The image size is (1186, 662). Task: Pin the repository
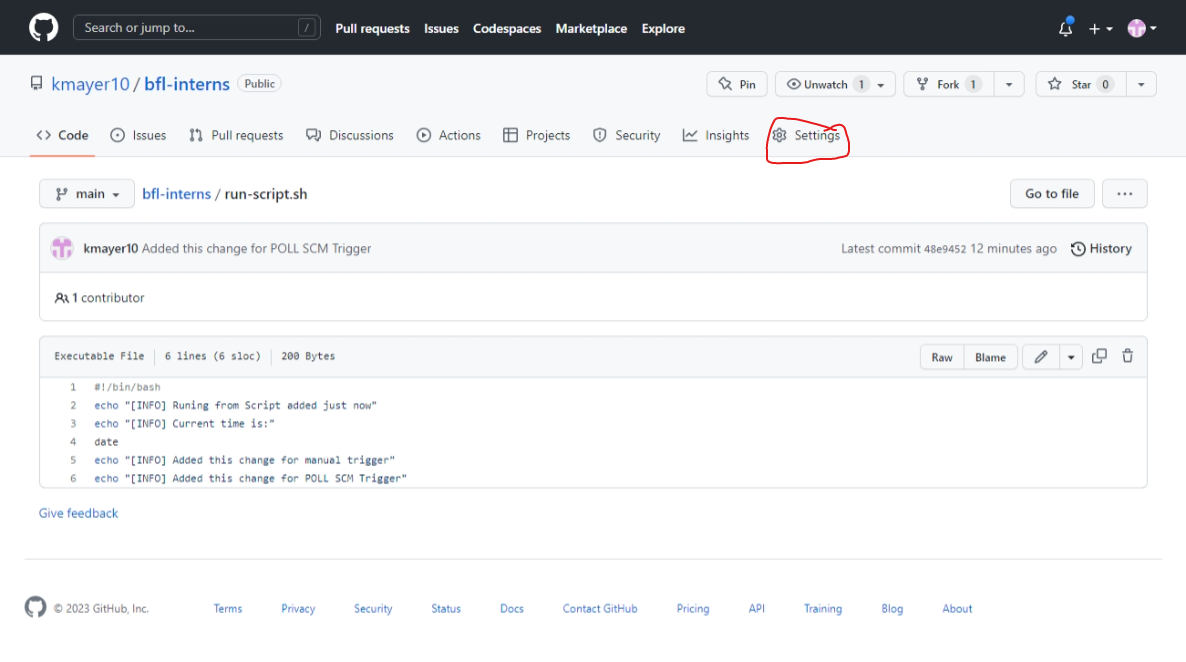737,84
